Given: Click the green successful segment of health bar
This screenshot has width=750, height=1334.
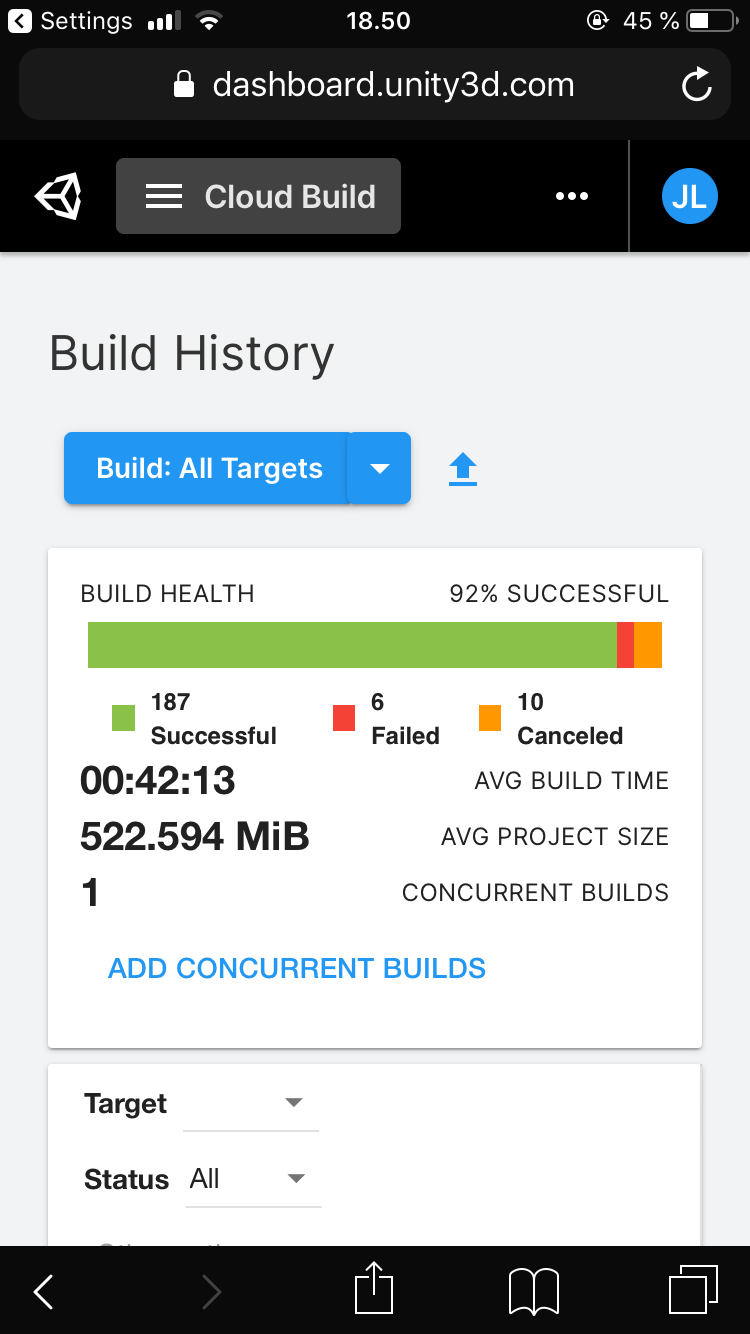Looking at the screenshot, I should pos(352,645).
